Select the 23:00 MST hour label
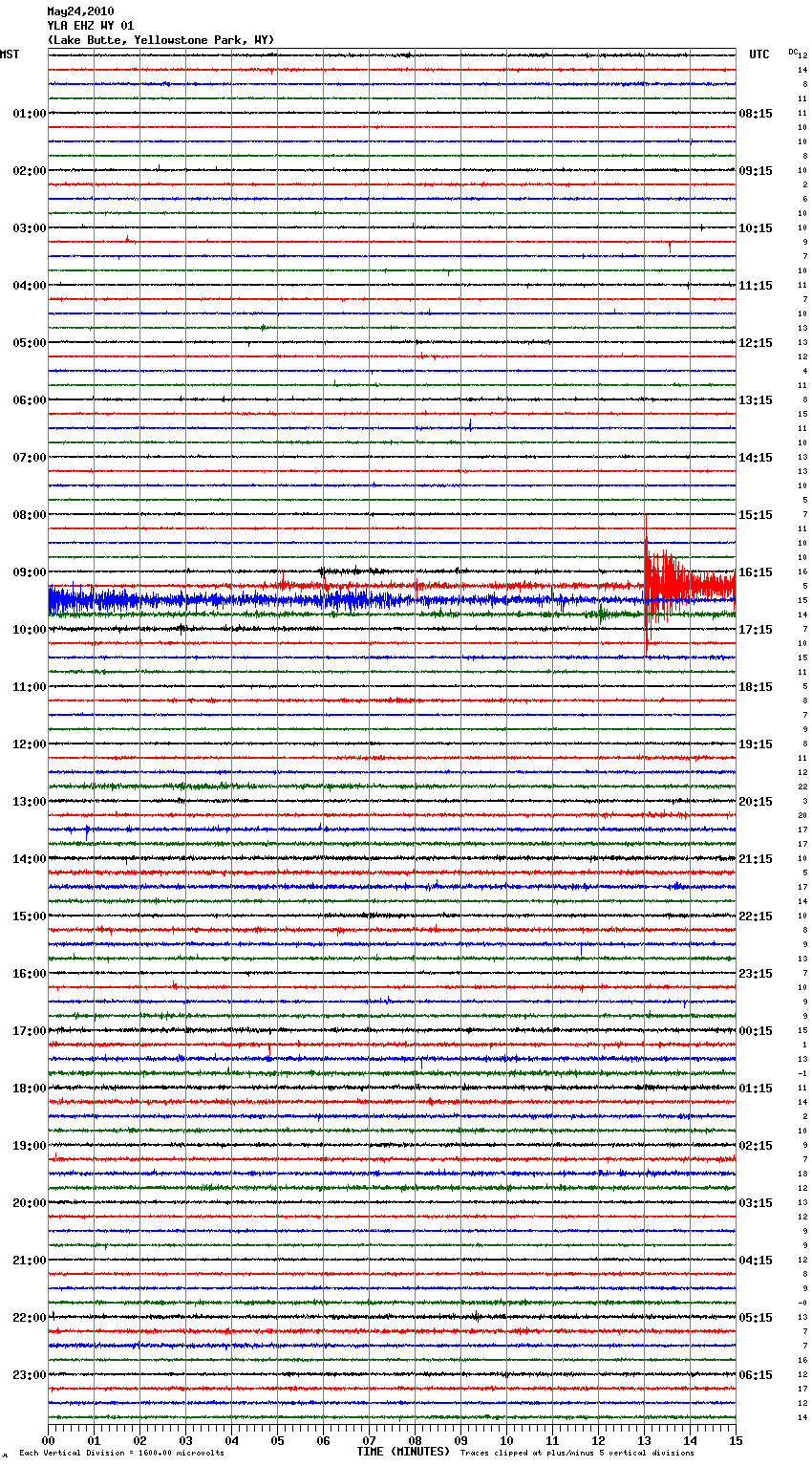 click(x=30, y=1375)
